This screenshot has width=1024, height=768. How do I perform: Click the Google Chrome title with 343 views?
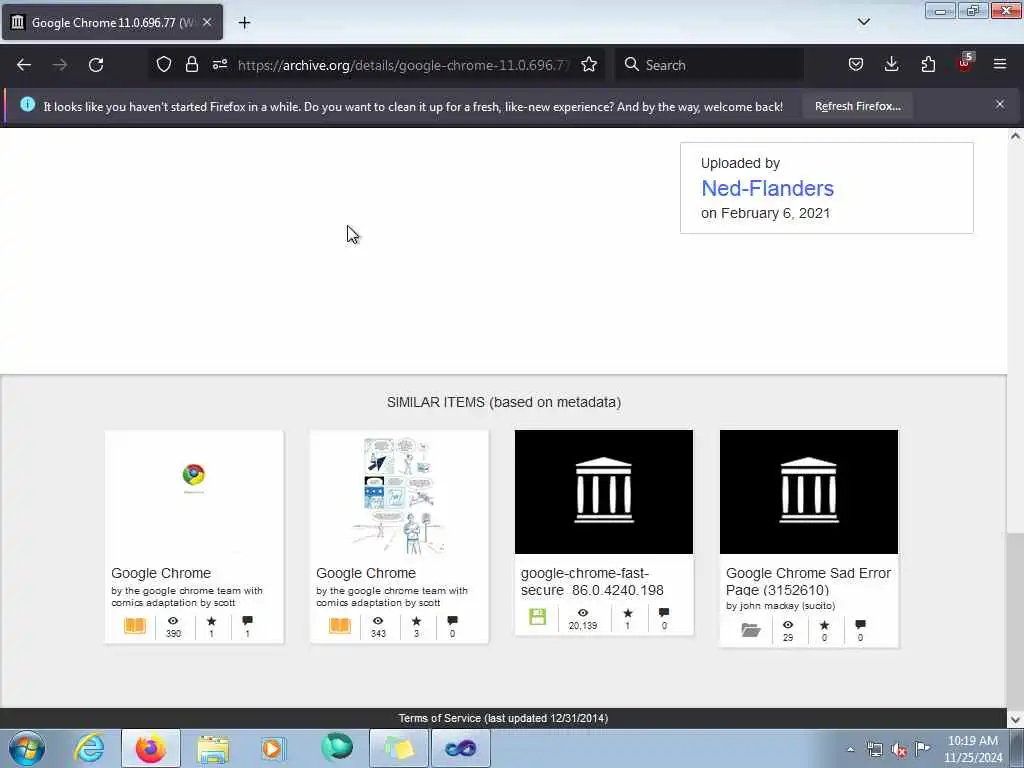point(366,573)
